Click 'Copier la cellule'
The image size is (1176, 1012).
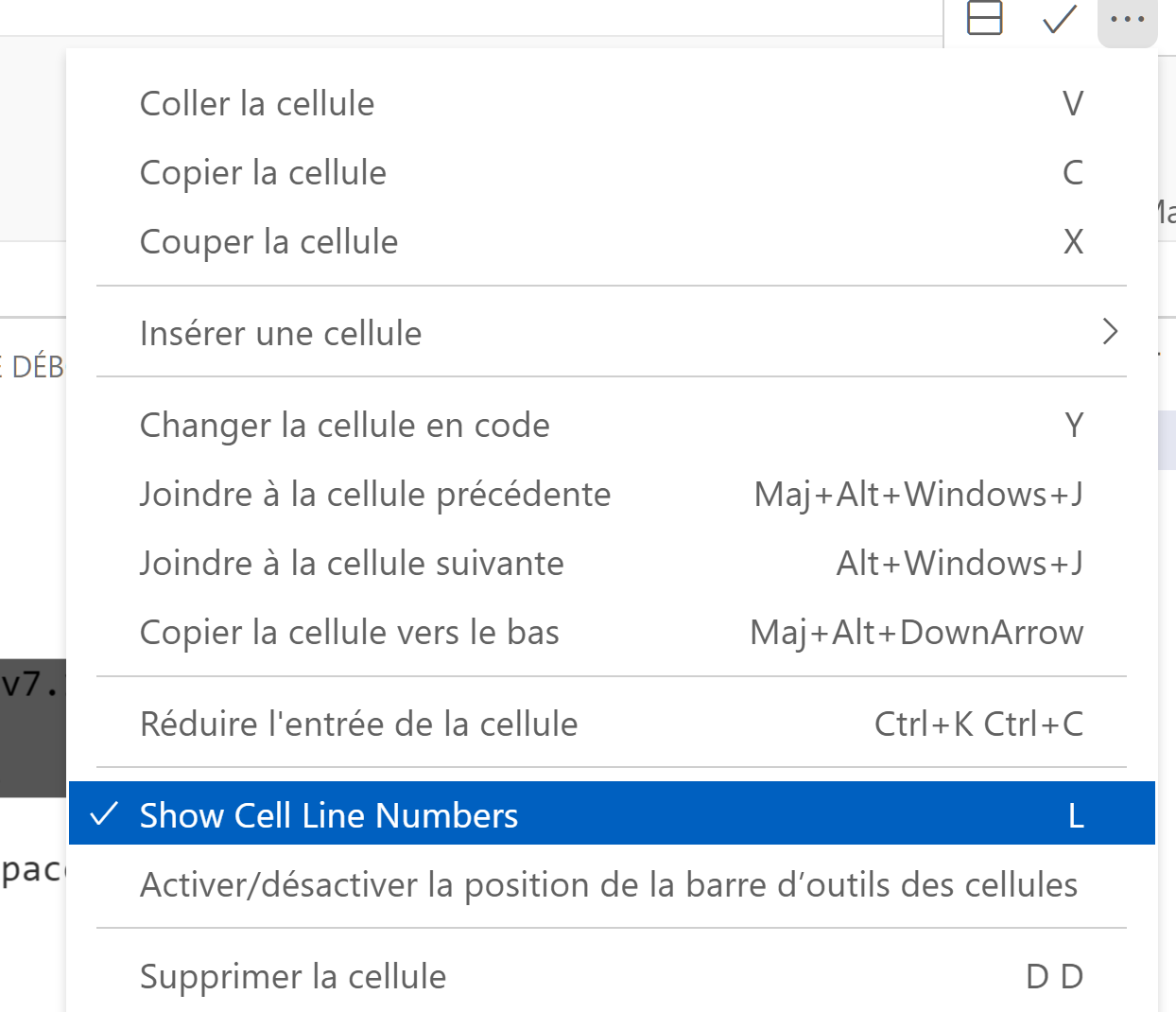pos(263,172)
